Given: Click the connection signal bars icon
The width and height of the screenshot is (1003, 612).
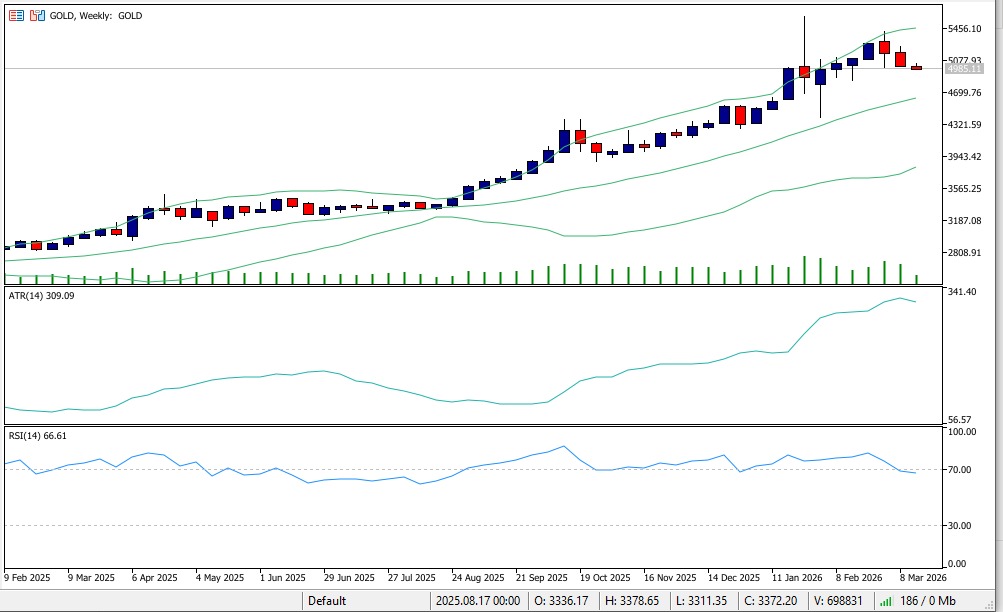Looking at the screenshot, I should click(x=886, y=601).
